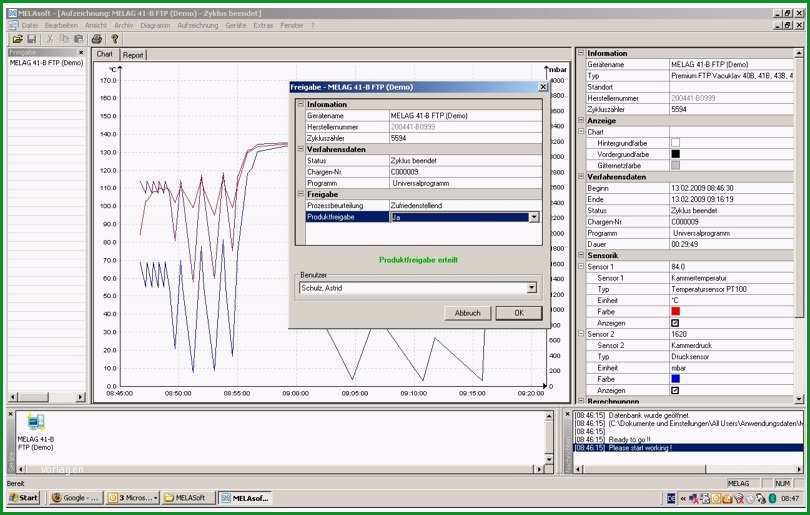
Task: Expand the Berechnungen group
Action: click(581, 401)
